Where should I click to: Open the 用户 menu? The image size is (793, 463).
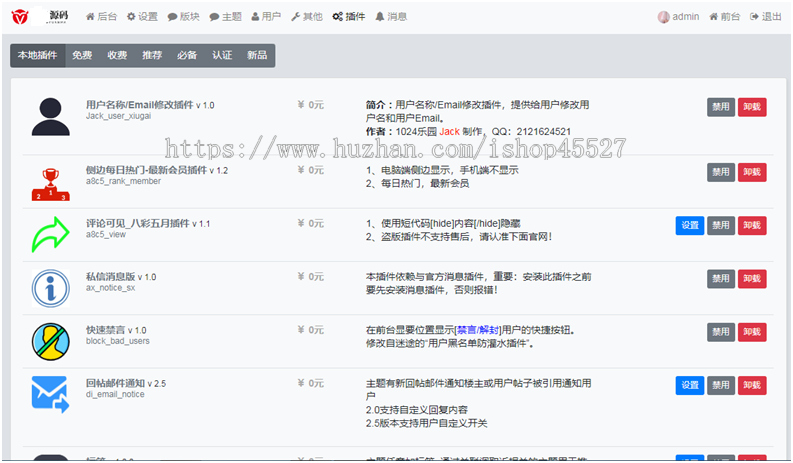coord(266,17)
